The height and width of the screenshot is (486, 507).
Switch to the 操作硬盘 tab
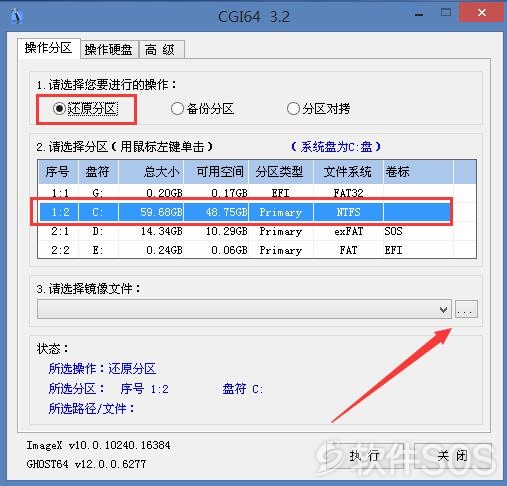tap(109, 50)
